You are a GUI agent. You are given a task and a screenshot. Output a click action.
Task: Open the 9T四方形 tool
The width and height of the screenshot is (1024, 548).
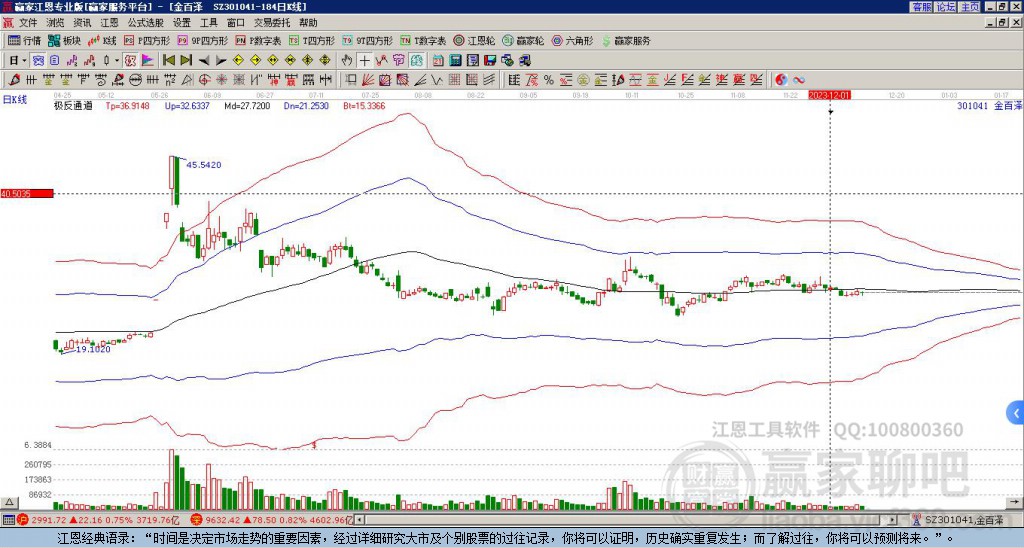368,40
